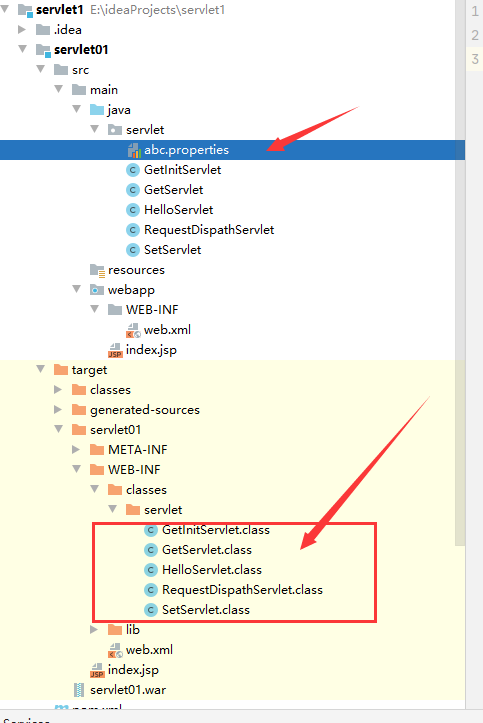Click the resources folder icon
Viewport: 483px width, 723px height.
[x=97, y=270]
